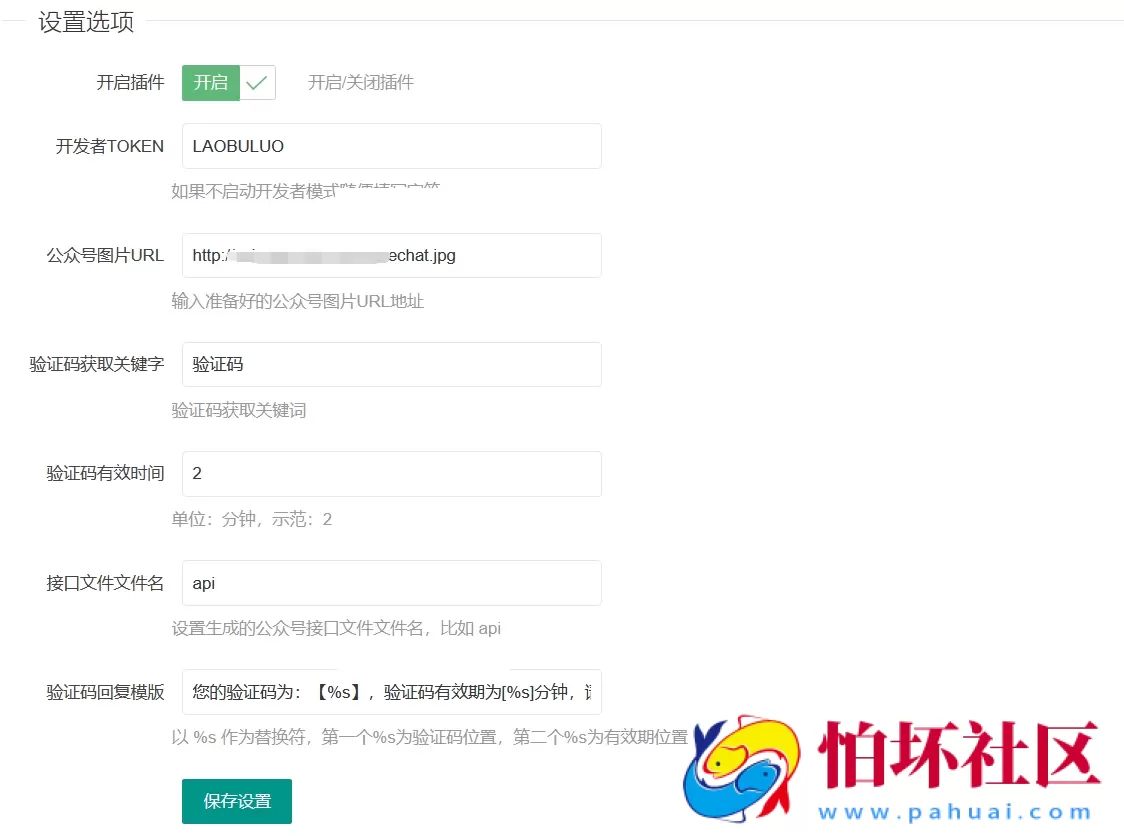Click the 设置选项 section heading
The width and height of the screenshot is (1124, 836).
coord(85,22)
